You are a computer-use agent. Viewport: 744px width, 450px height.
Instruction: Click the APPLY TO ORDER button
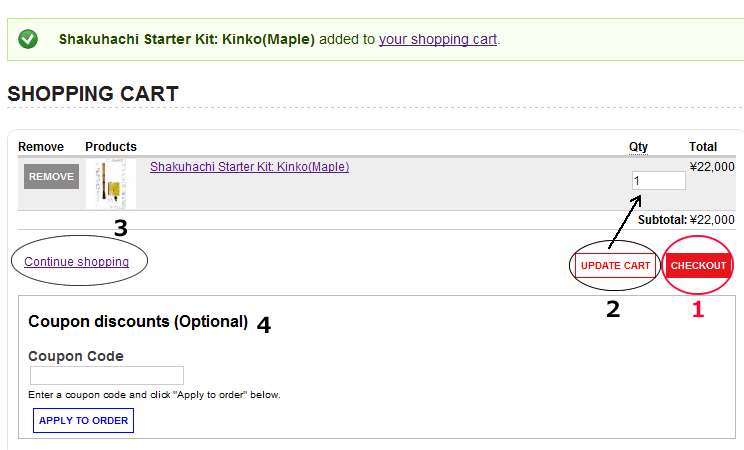[84, 421]
